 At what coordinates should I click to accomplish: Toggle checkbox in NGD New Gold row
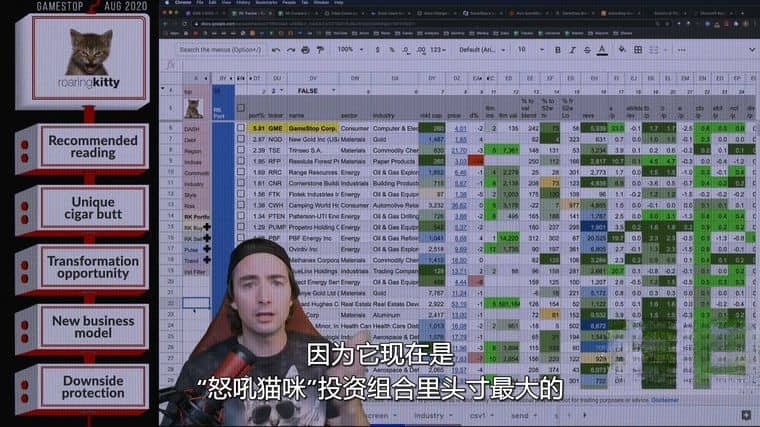(240, 139)
